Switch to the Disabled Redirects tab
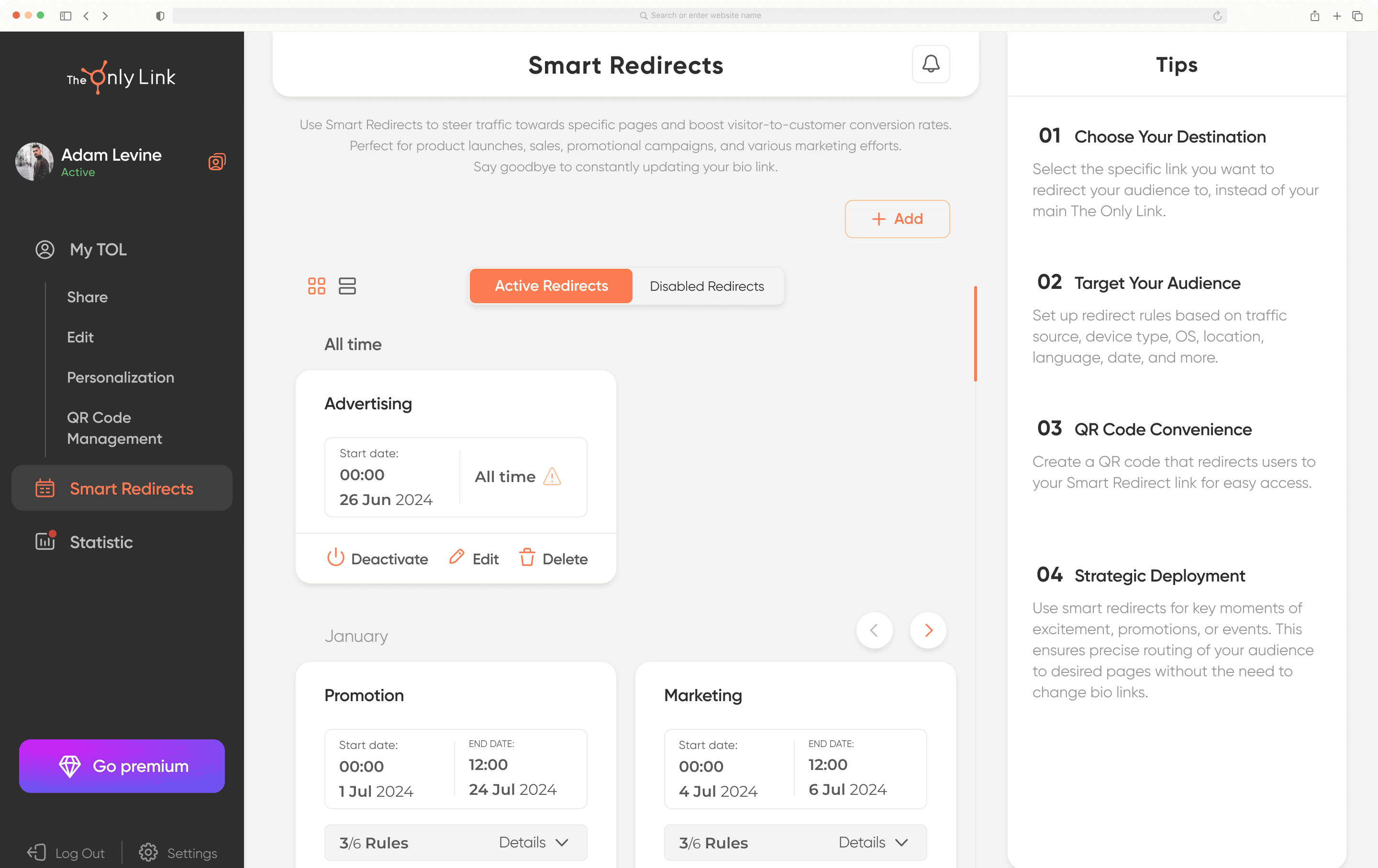Viewport: 1378px width, 868px height. tap(707, 286)
